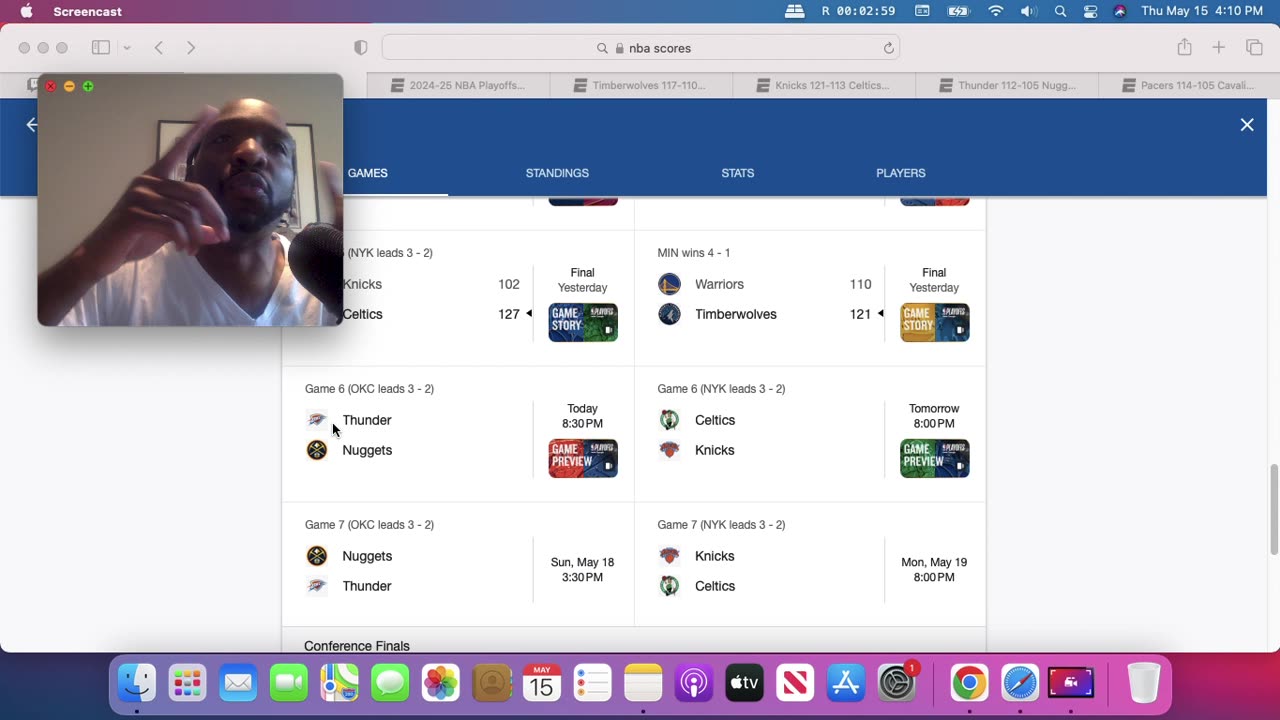1280x720 pixels.
Task: Launch Podcasts from the dock
Action: click(693, 684)
